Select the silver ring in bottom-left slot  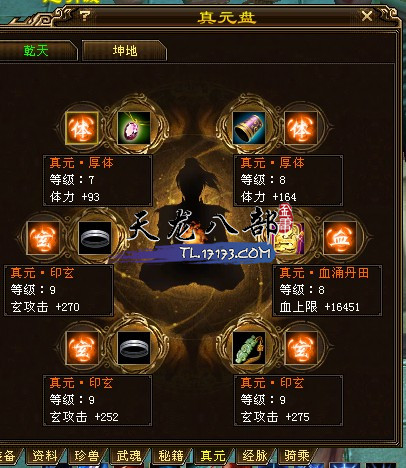(134, 348)
